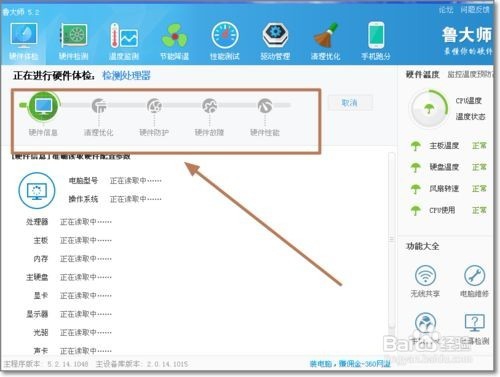This screenshot has height=377, width=500.
Task: Select the 硬件防护 step icon
Action: click(154, 105)
